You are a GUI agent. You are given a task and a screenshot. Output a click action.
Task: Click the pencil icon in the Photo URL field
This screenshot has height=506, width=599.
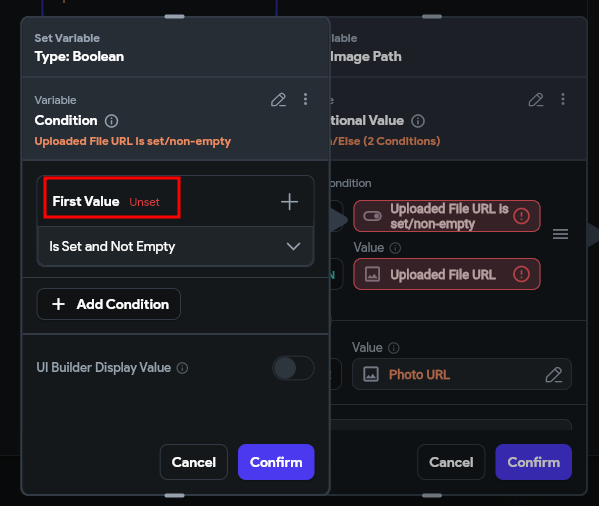coord(554,375)
